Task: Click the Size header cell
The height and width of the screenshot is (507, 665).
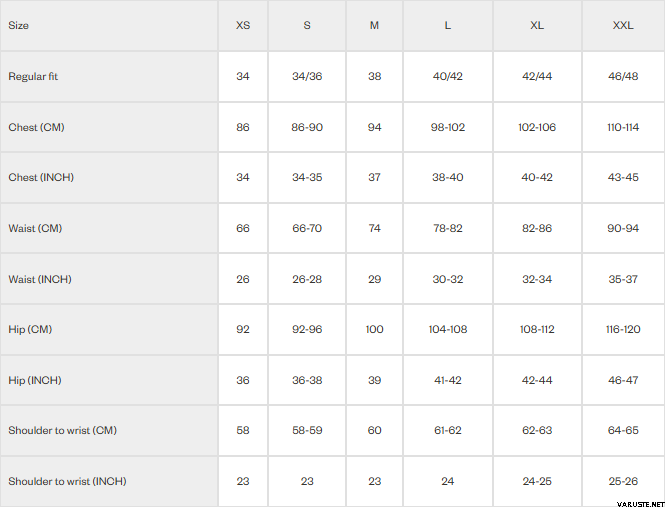Action: [19, 25]
